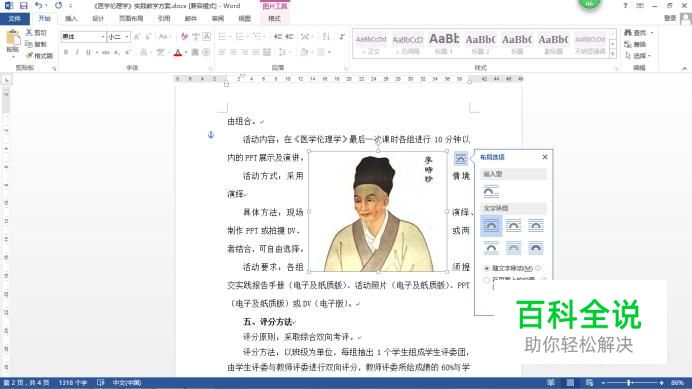The height and width of the screenshot is (389, 692).
Task: Click the Cut (剪切) button
Action: pos(36,33)
